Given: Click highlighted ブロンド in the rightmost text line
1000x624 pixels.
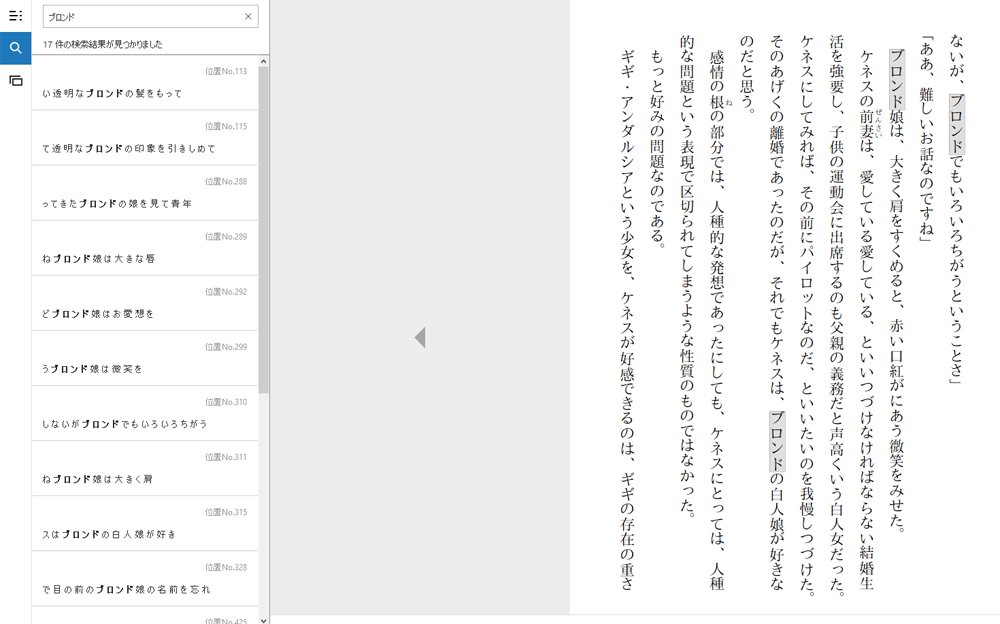Looking at the screenshot, I should (x=956, y=124).
